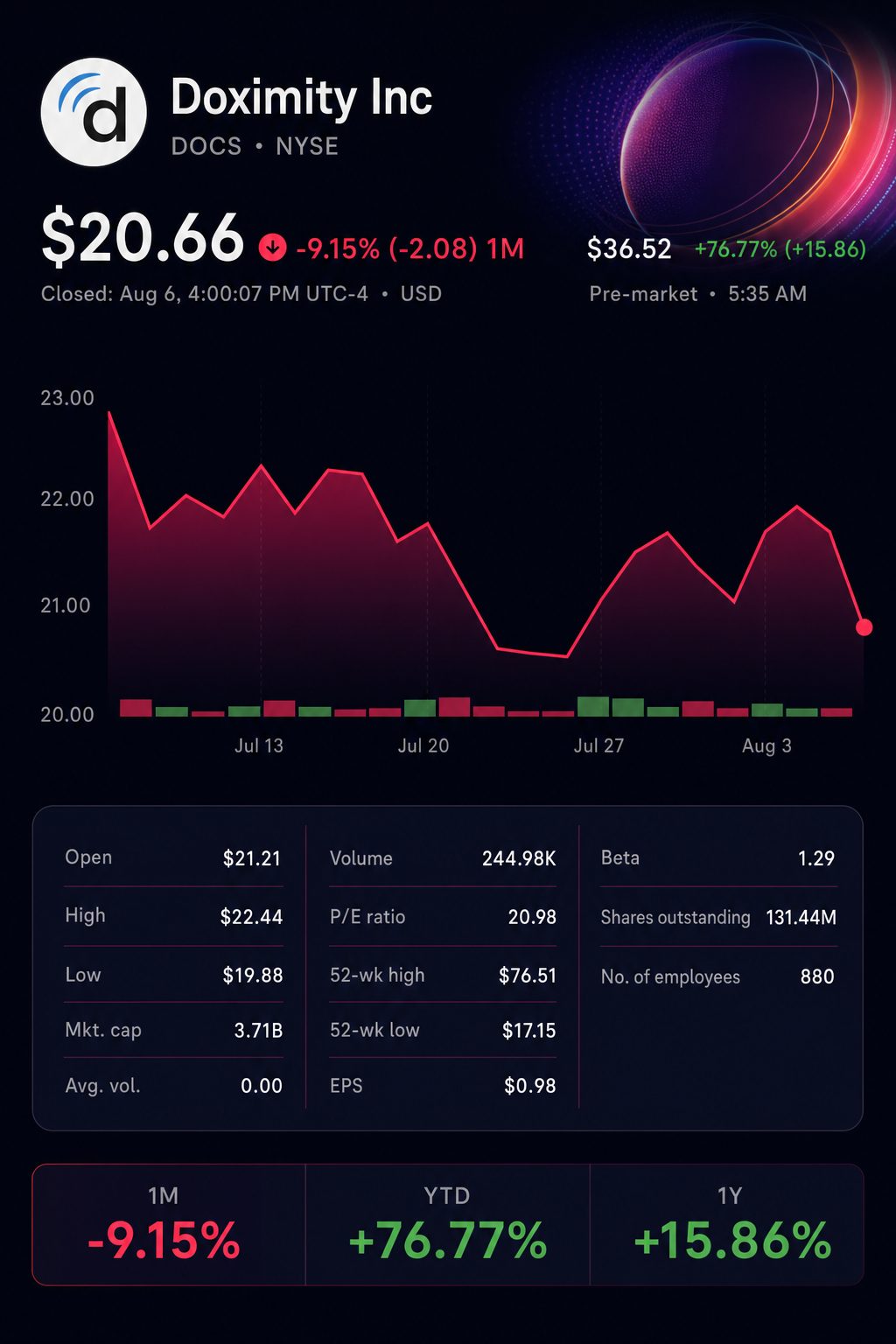The height and width of the screenshot is (1344, 896).
Task: Click the Jul 13 date marker
Action: point(259,745)
